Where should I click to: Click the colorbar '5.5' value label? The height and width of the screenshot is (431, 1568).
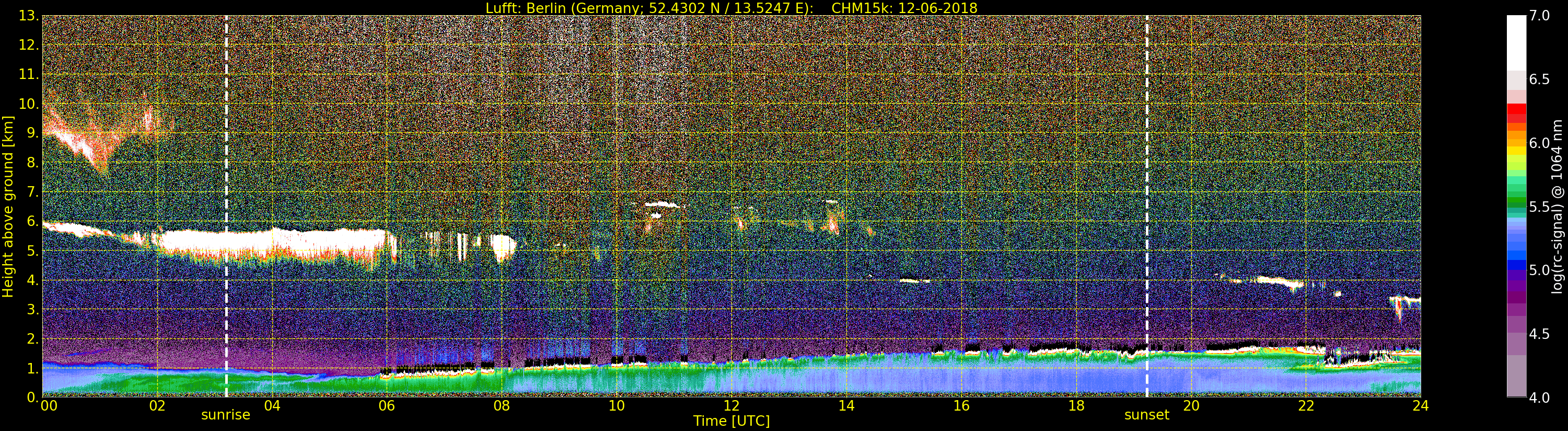[x=1539, y=207]
